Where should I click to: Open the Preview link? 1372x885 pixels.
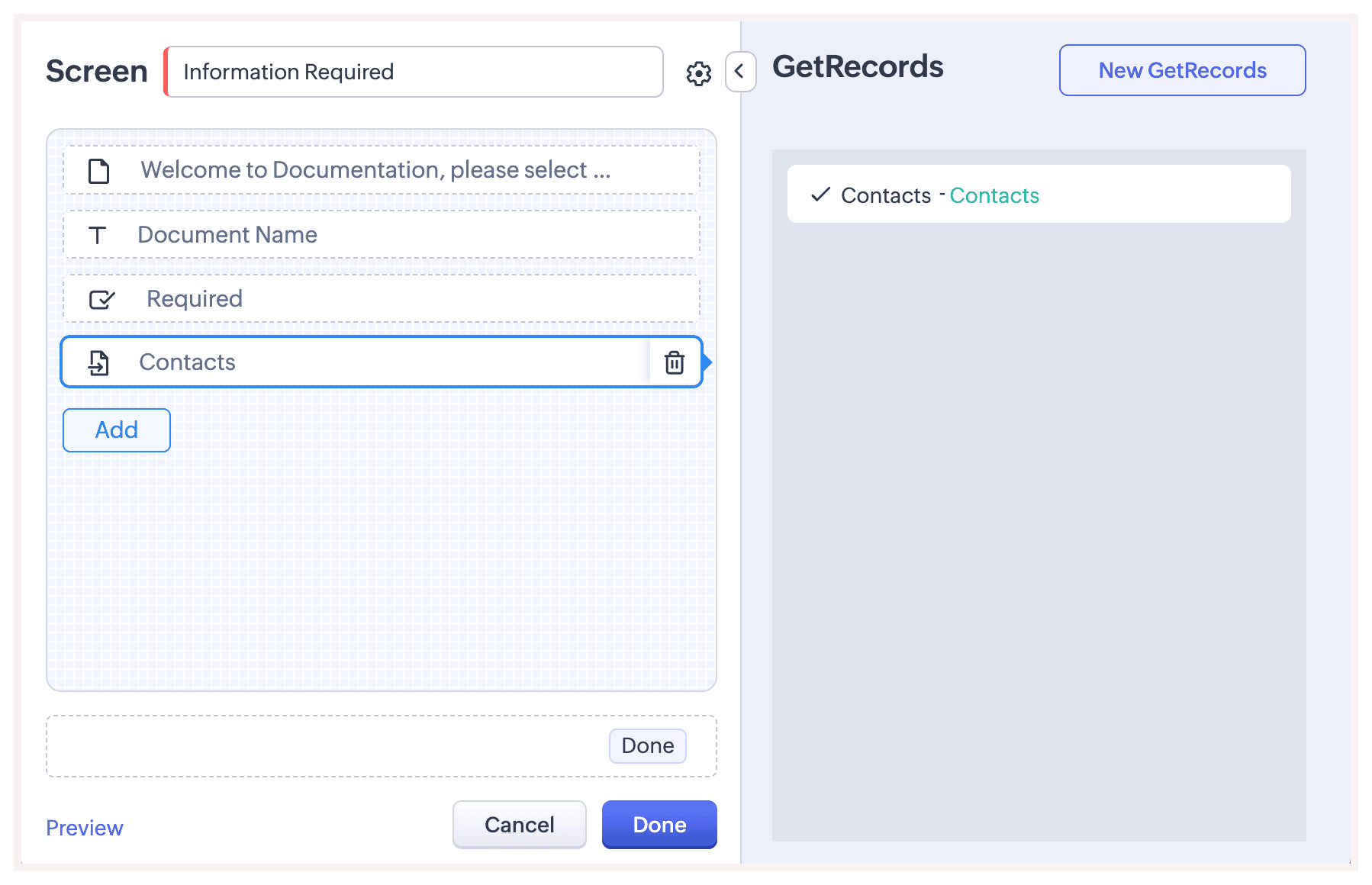click(85, 828)
